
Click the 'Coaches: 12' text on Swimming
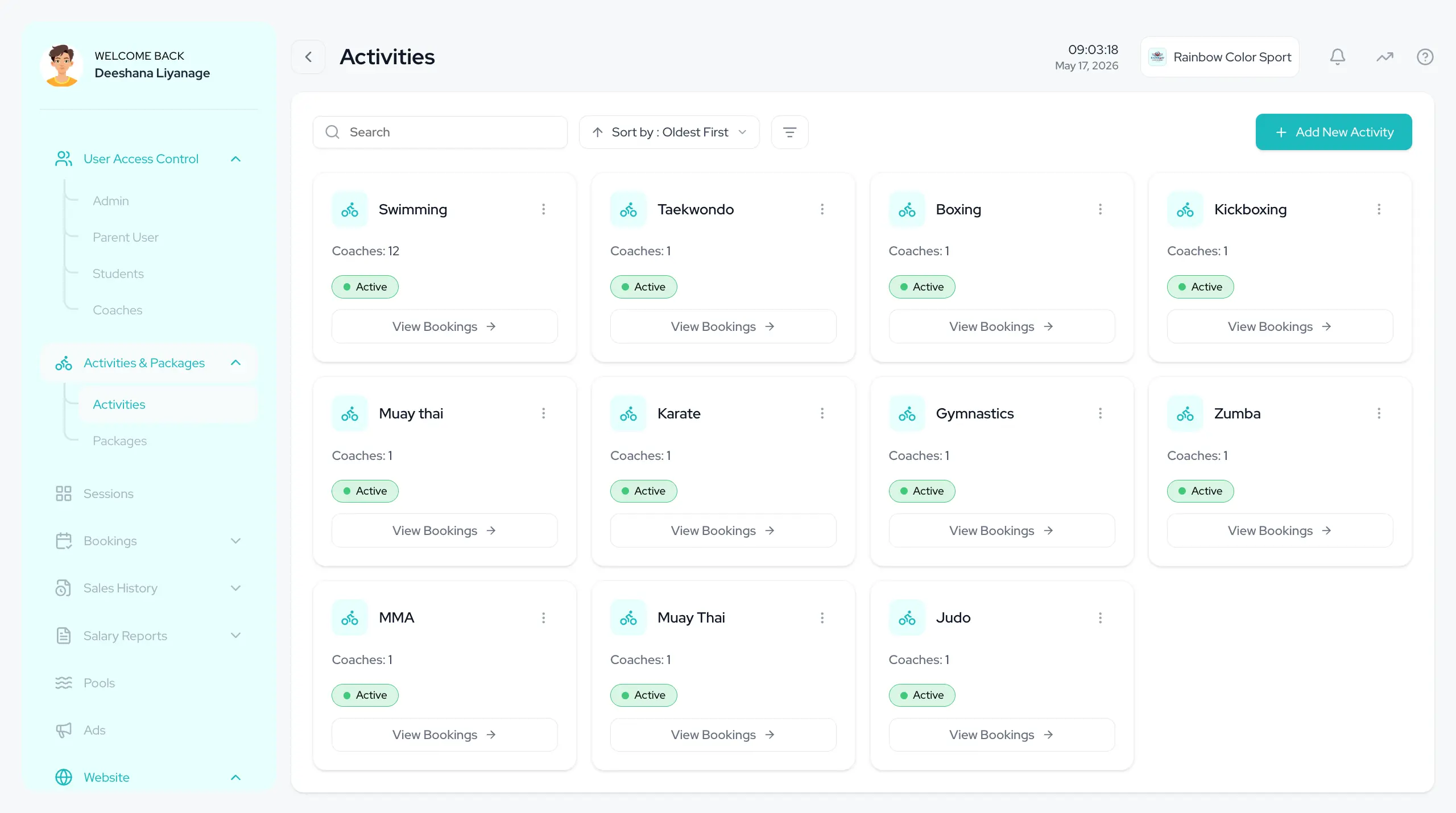366,251
